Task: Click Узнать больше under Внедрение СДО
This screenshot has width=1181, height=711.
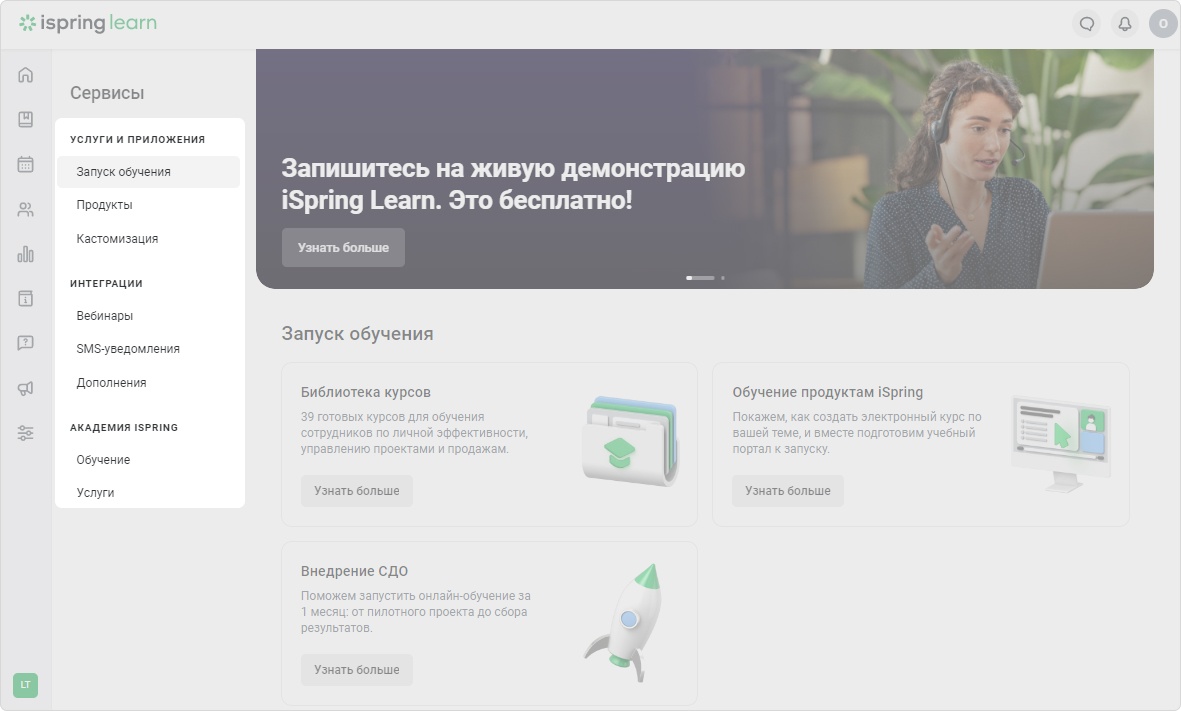Action: 357,670
